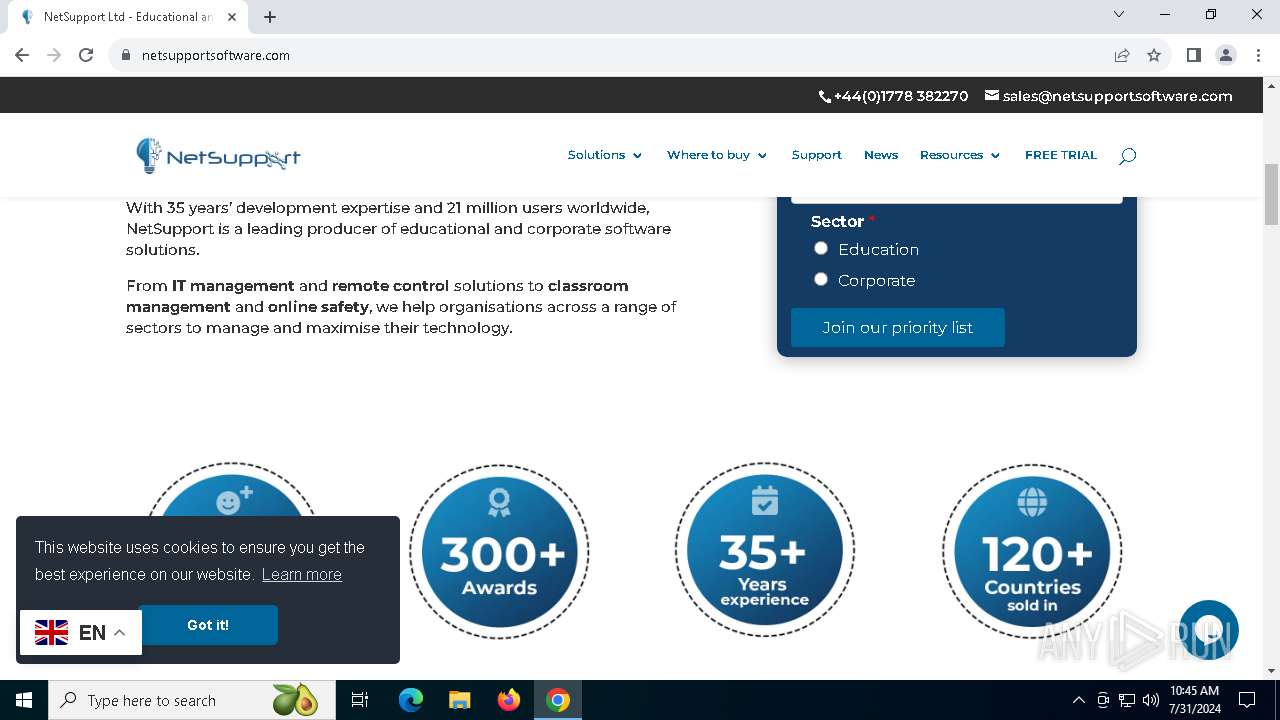Open the network status icon
The height and width of the screenshot is (720, 1280).
coord(1127,700)
